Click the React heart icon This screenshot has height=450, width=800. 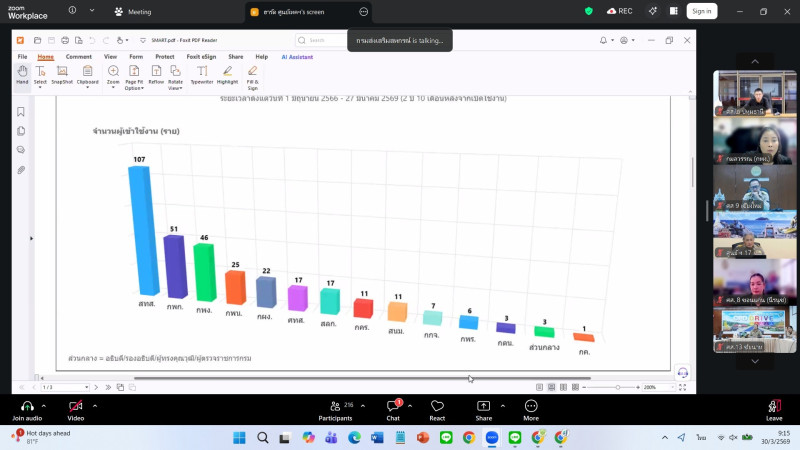437,406
